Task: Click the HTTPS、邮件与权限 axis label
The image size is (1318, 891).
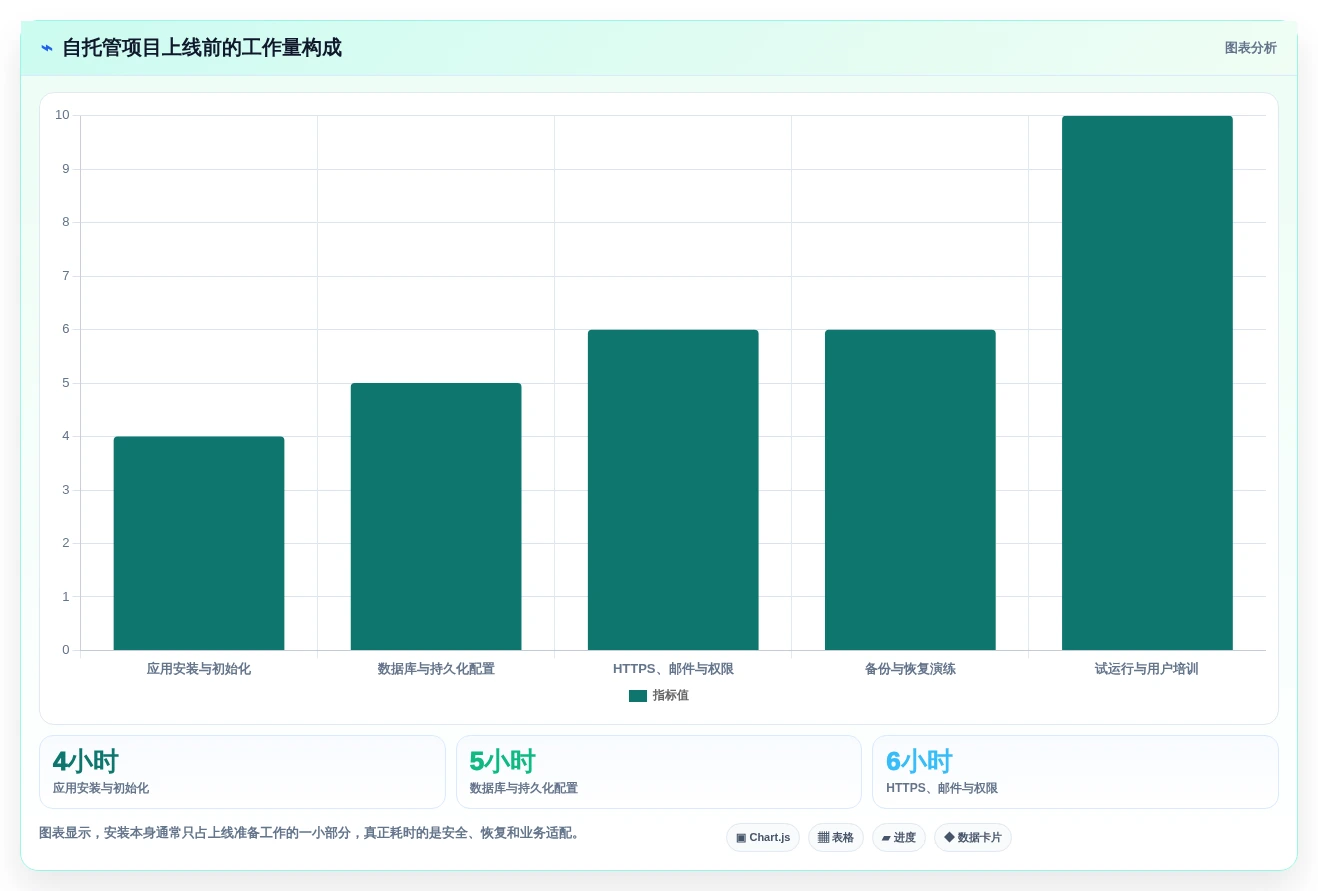Action: click(x=673, y=669)
